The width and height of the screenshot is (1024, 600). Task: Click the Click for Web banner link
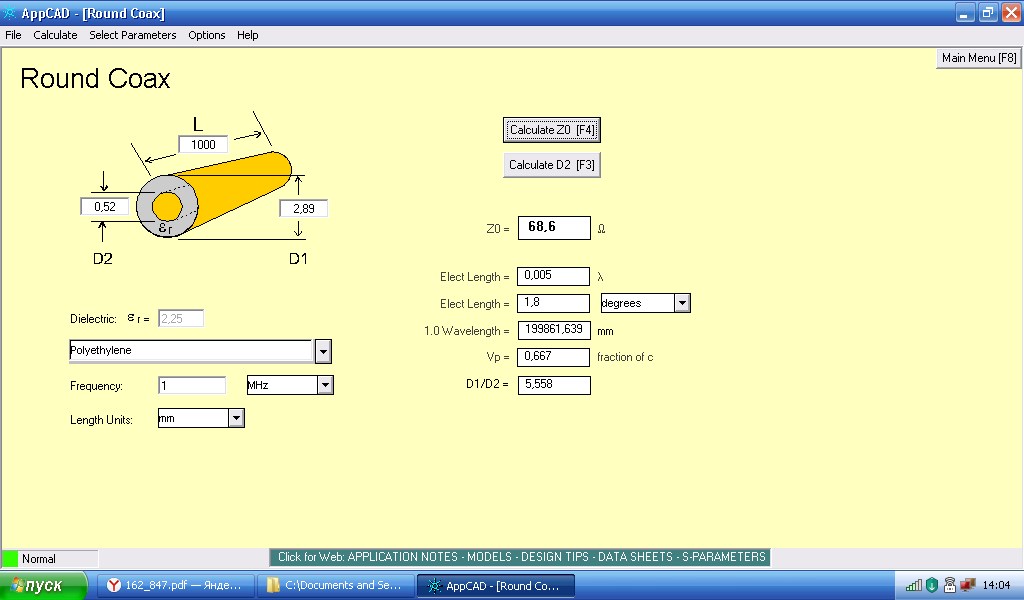tap(521, 557)
